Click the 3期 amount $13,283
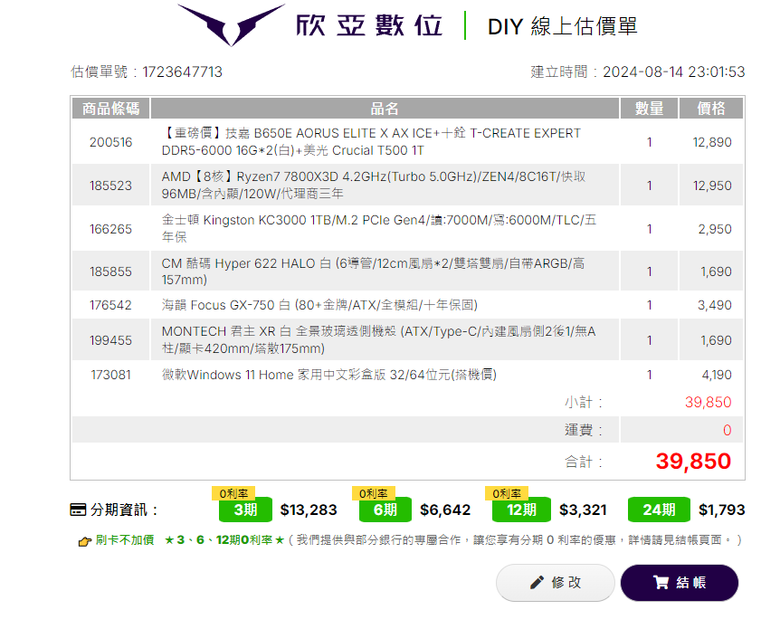The width and height of the screenshot is (780, 629). 308,510
